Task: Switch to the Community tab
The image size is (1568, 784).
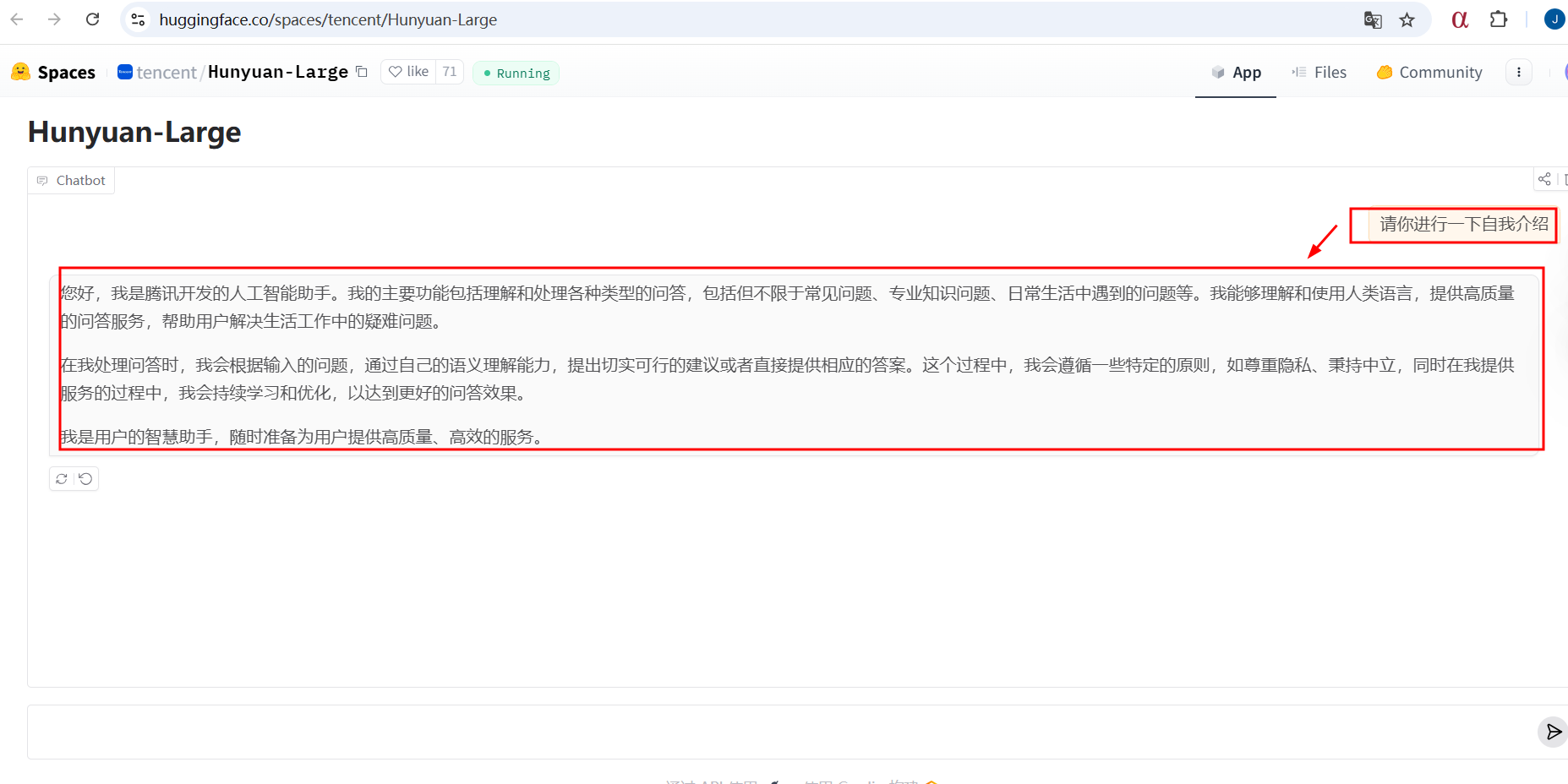Action: 1429,72
